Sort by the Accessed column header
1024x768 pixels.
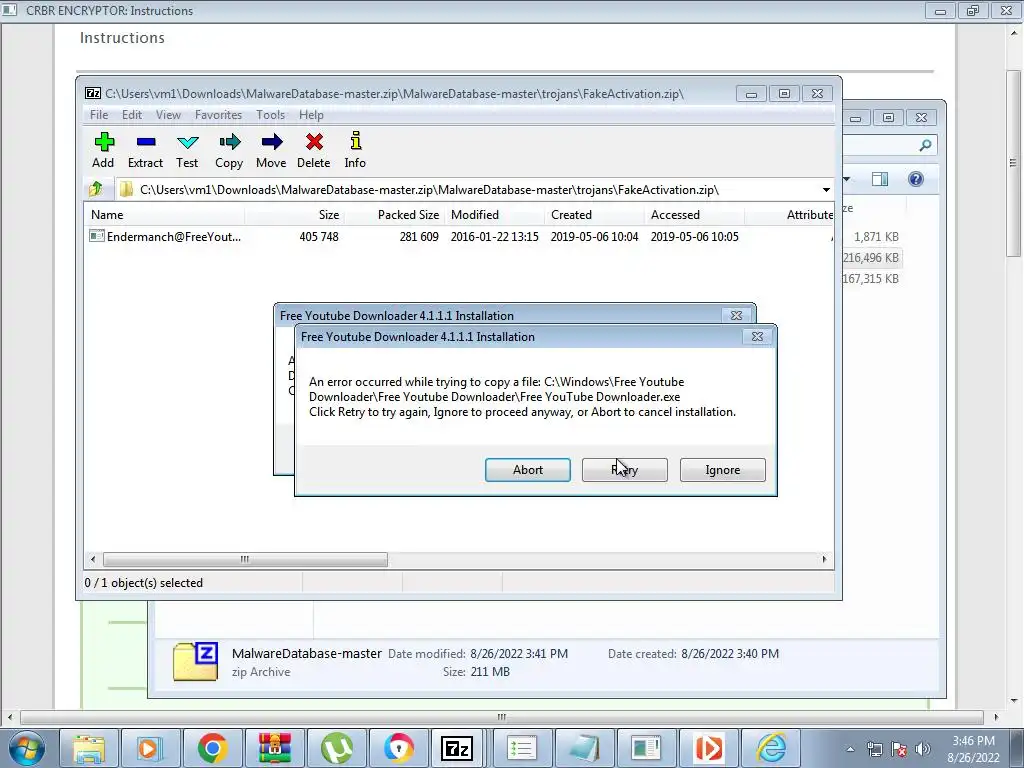694,215
